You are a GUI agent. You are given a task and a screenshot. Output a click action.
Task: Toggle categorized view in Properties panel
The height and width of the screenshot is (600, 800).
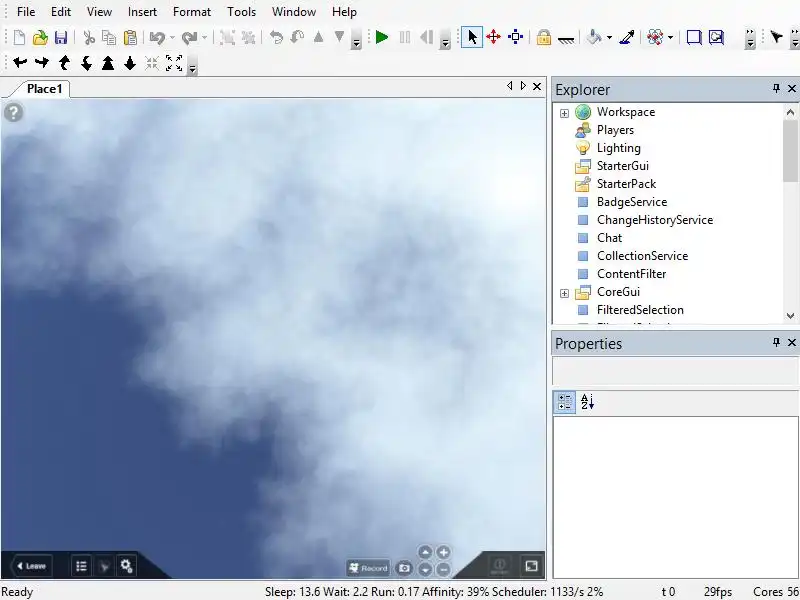[565, 402]
